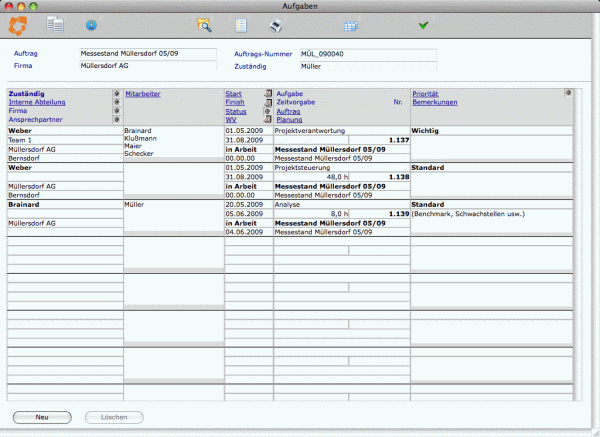Click employee Müller in Analyse record
Screen dimensions: 600x437
click(134, 204)
